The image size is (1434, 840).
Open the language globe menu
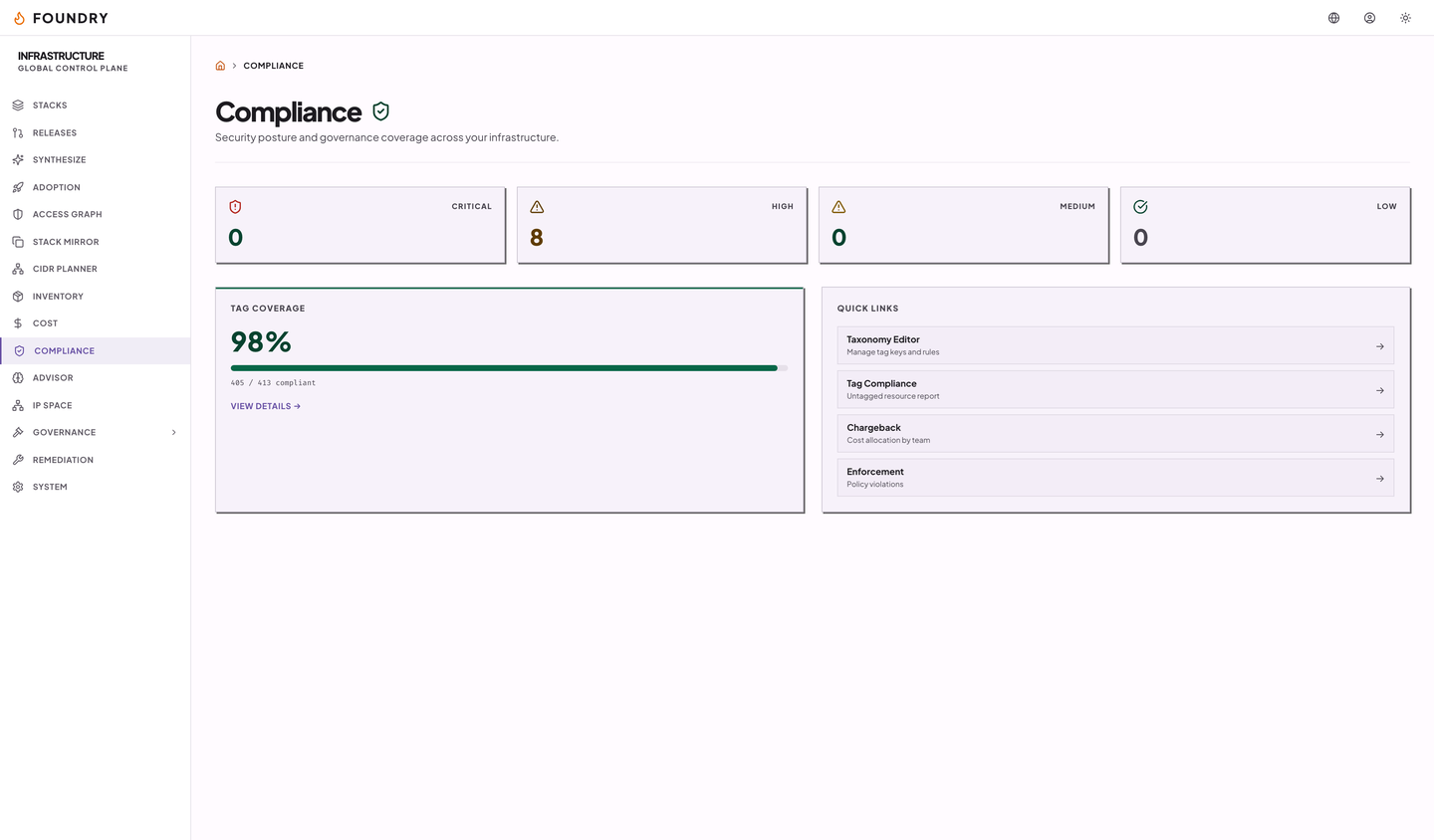pos(1334,18)
